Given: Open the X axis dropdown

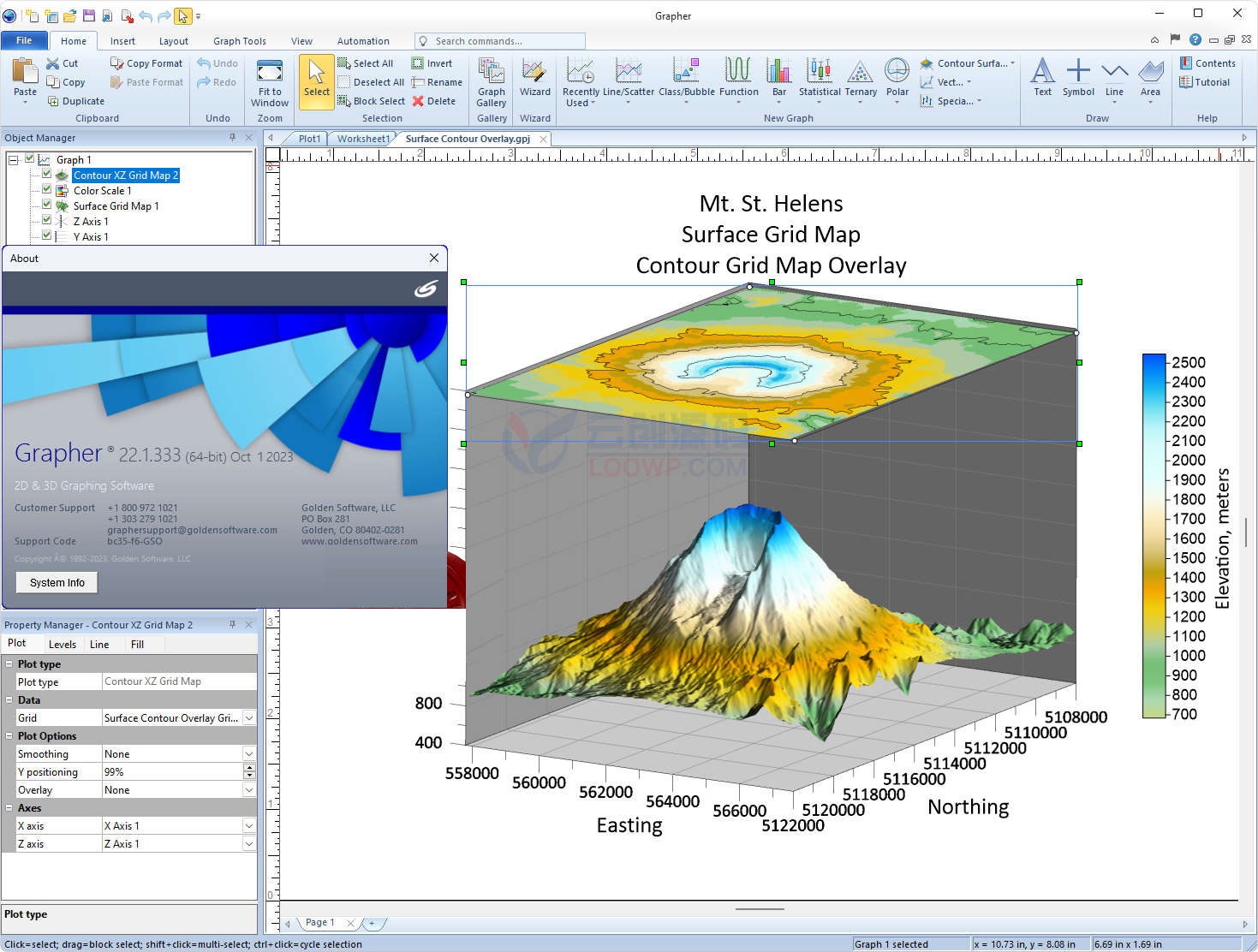Looking at the screenshot, I should (x=249, y=826).
